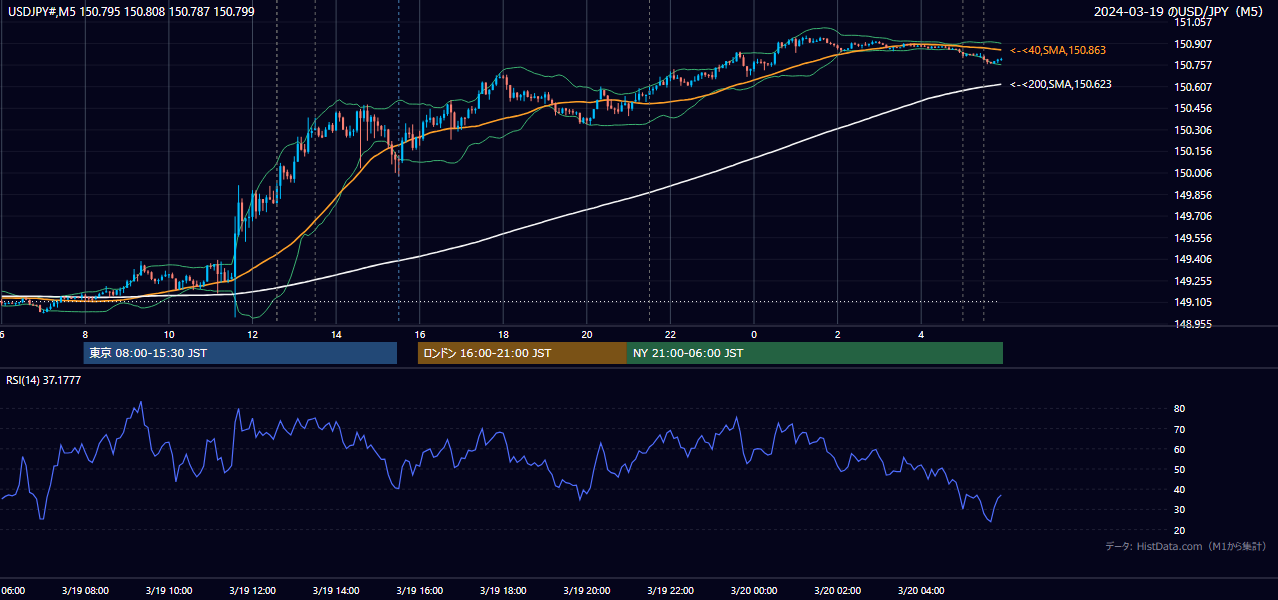Click the 東京 08:00-15:30 JST session bar
The height and width of the screenshot is (600, 1278).
click(240, 353)
